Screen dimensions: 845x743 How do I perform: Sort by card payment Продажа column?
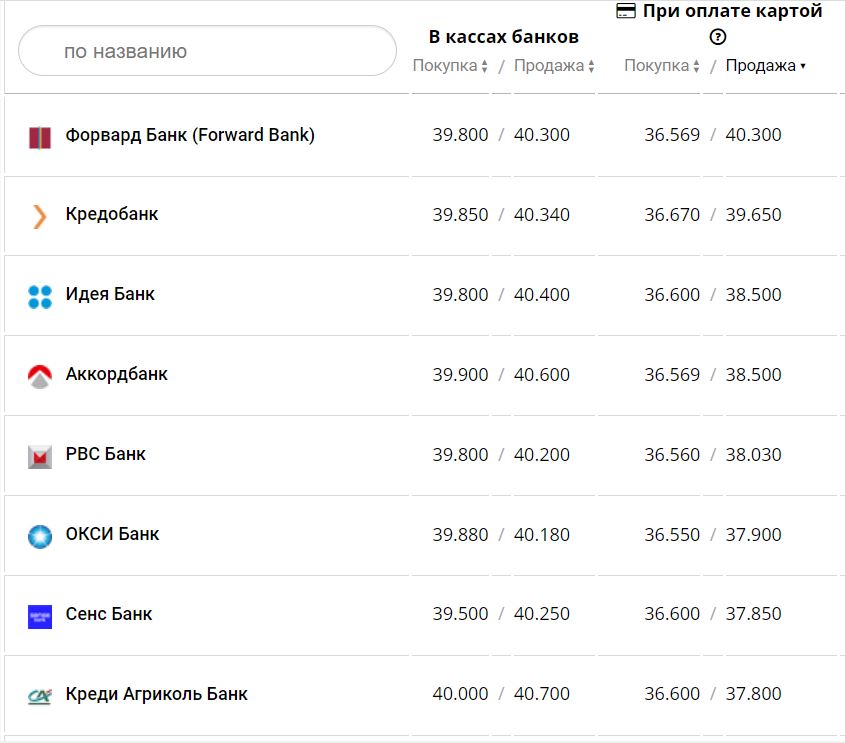(765, 66)
